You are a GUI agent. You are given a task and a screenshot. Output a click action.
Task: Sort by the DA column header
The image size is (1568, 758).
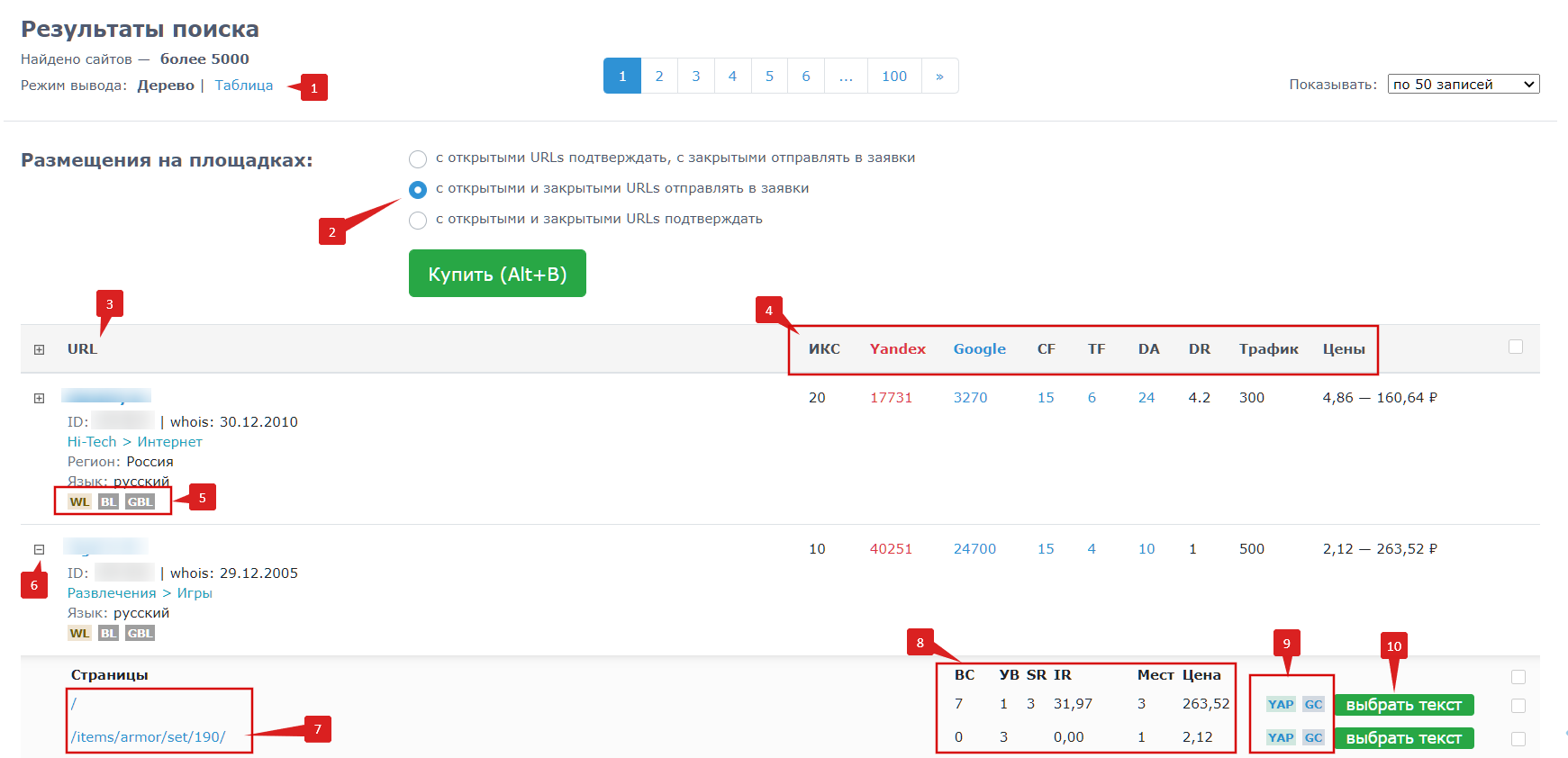click(1148, 349)
